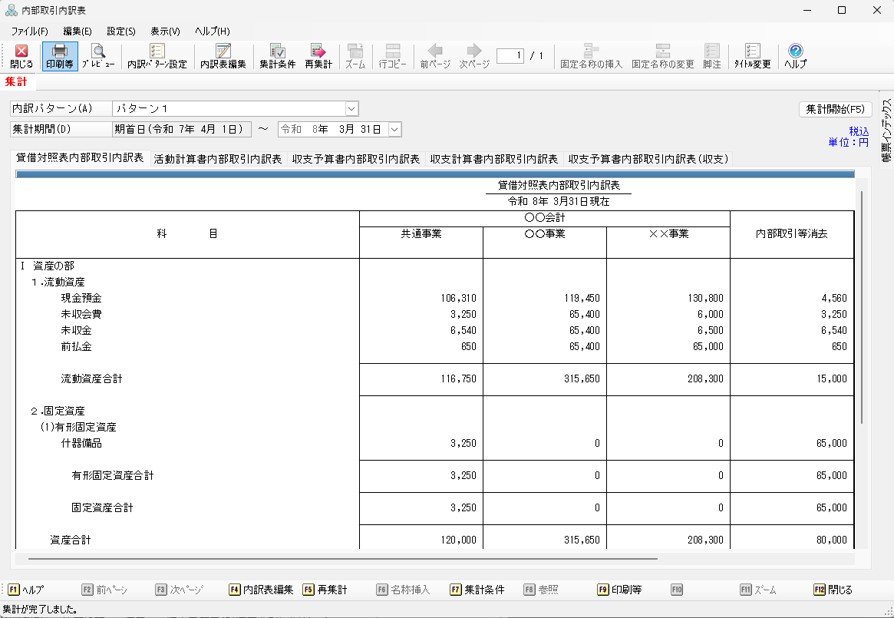894x618 pixels.
Task: Open 集計条件 toolbar icon
Action: click(277, 56)
